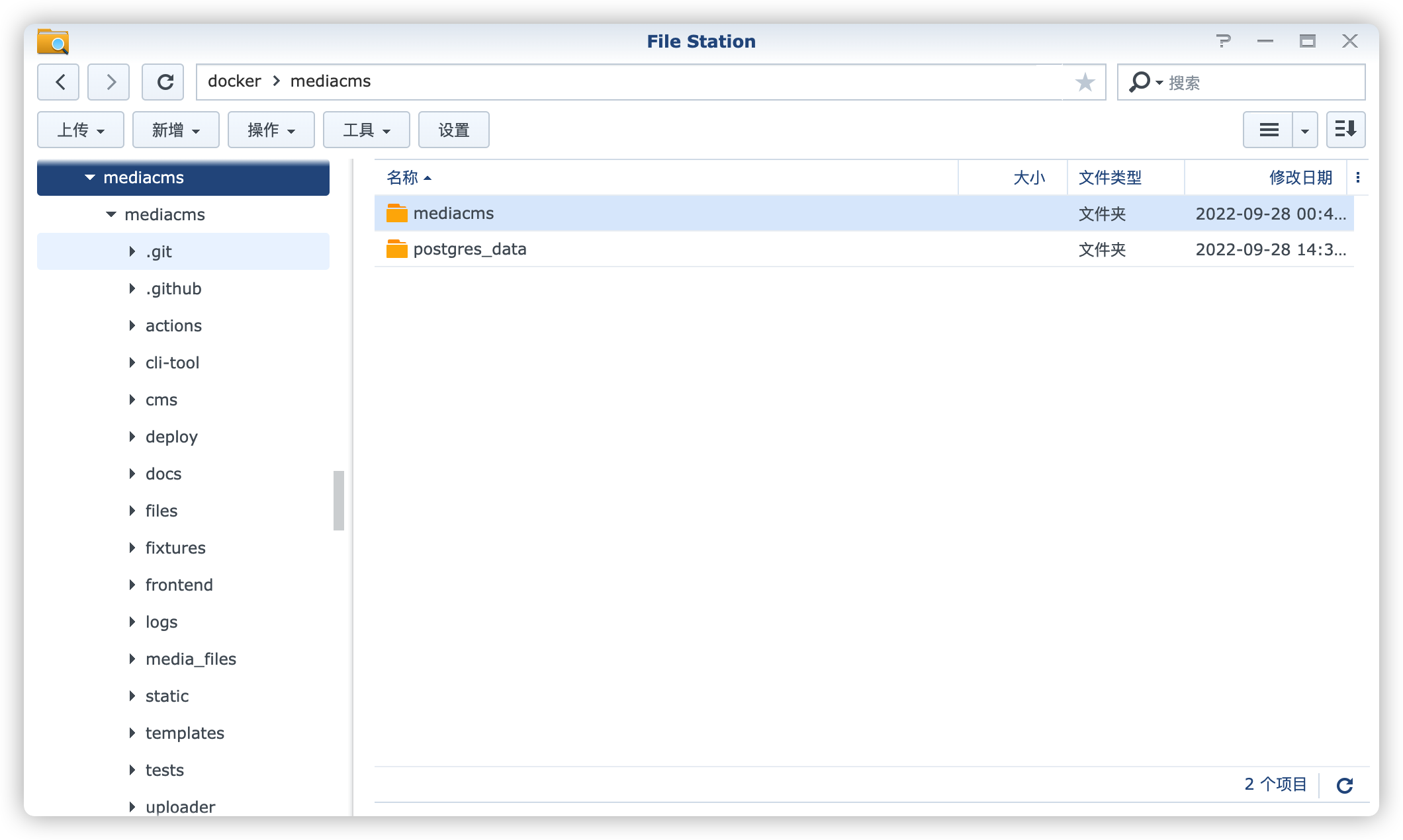Screen dimensions: 1403x840
Task: Select the postgres_data folder row
Action: tap(470, 249)
